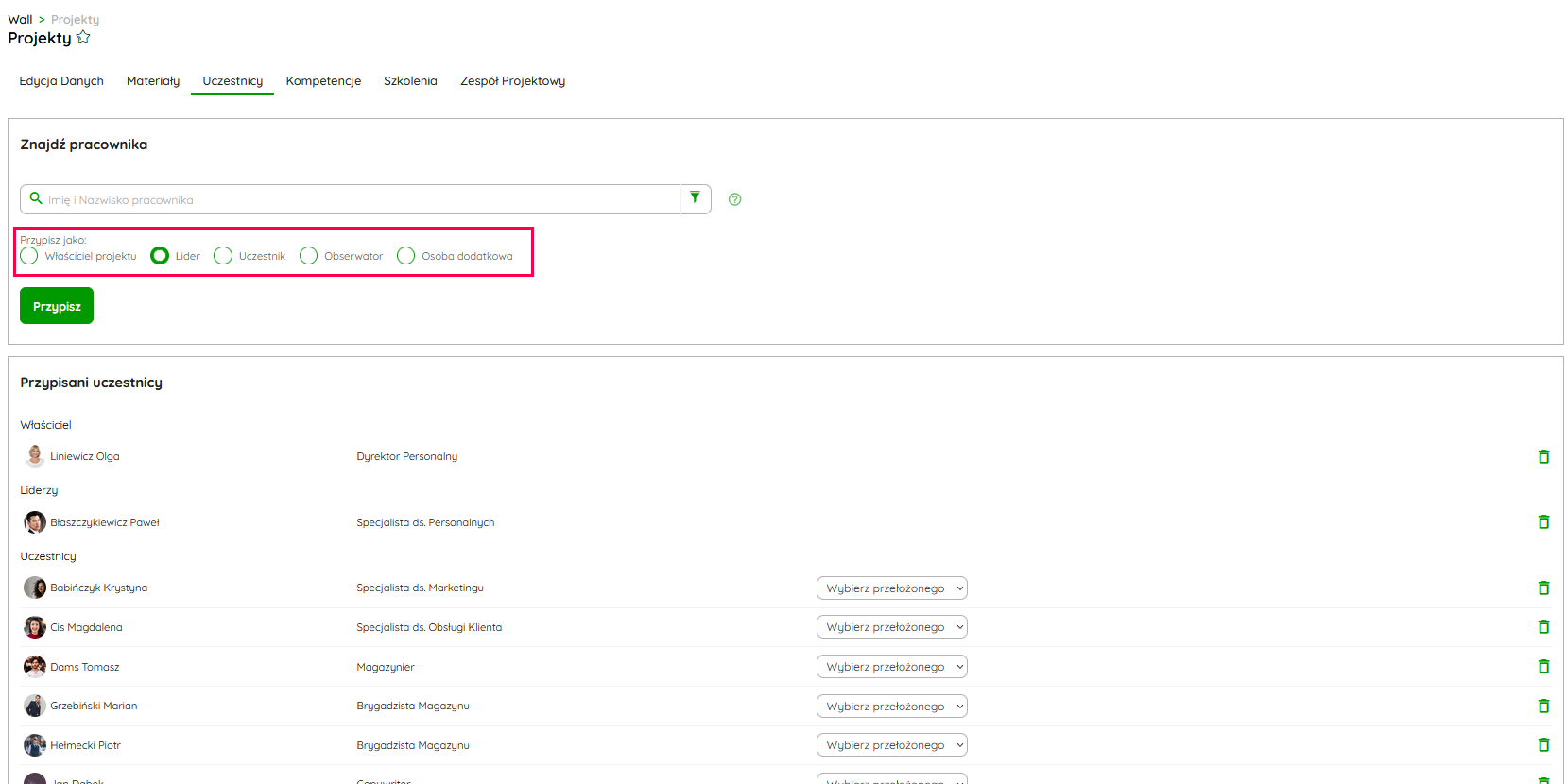Switch to the Kompetencje tab

click(323, 81)
